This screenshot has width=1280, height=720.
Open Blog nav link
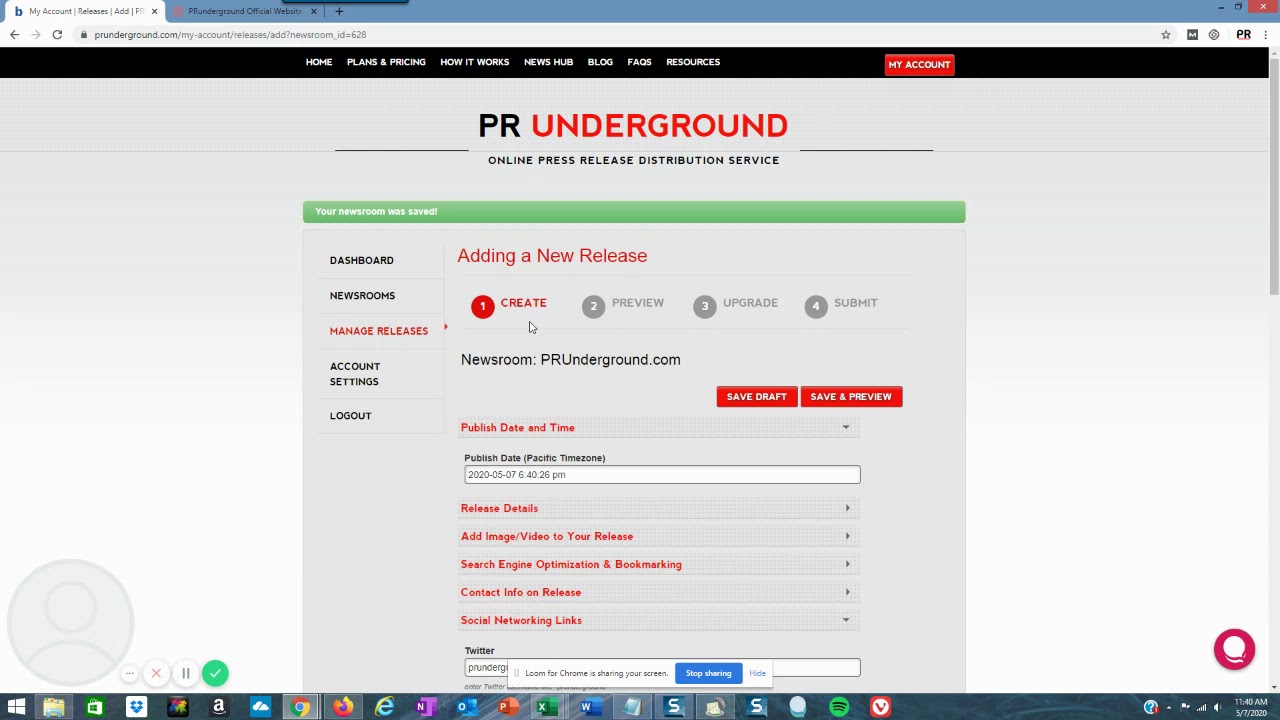coord(600,62)
